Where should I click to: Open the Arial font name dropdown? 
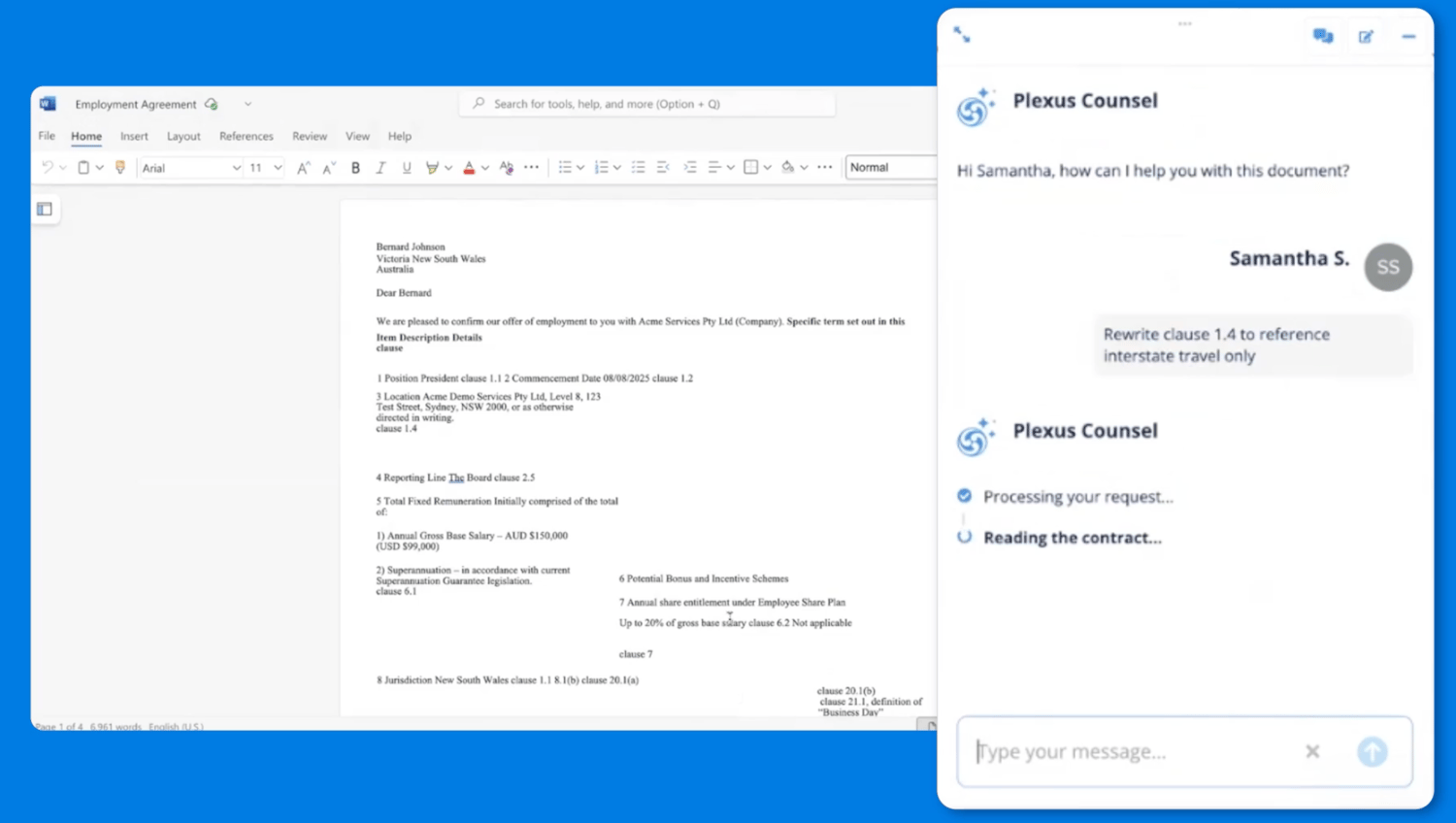(191, 168)
